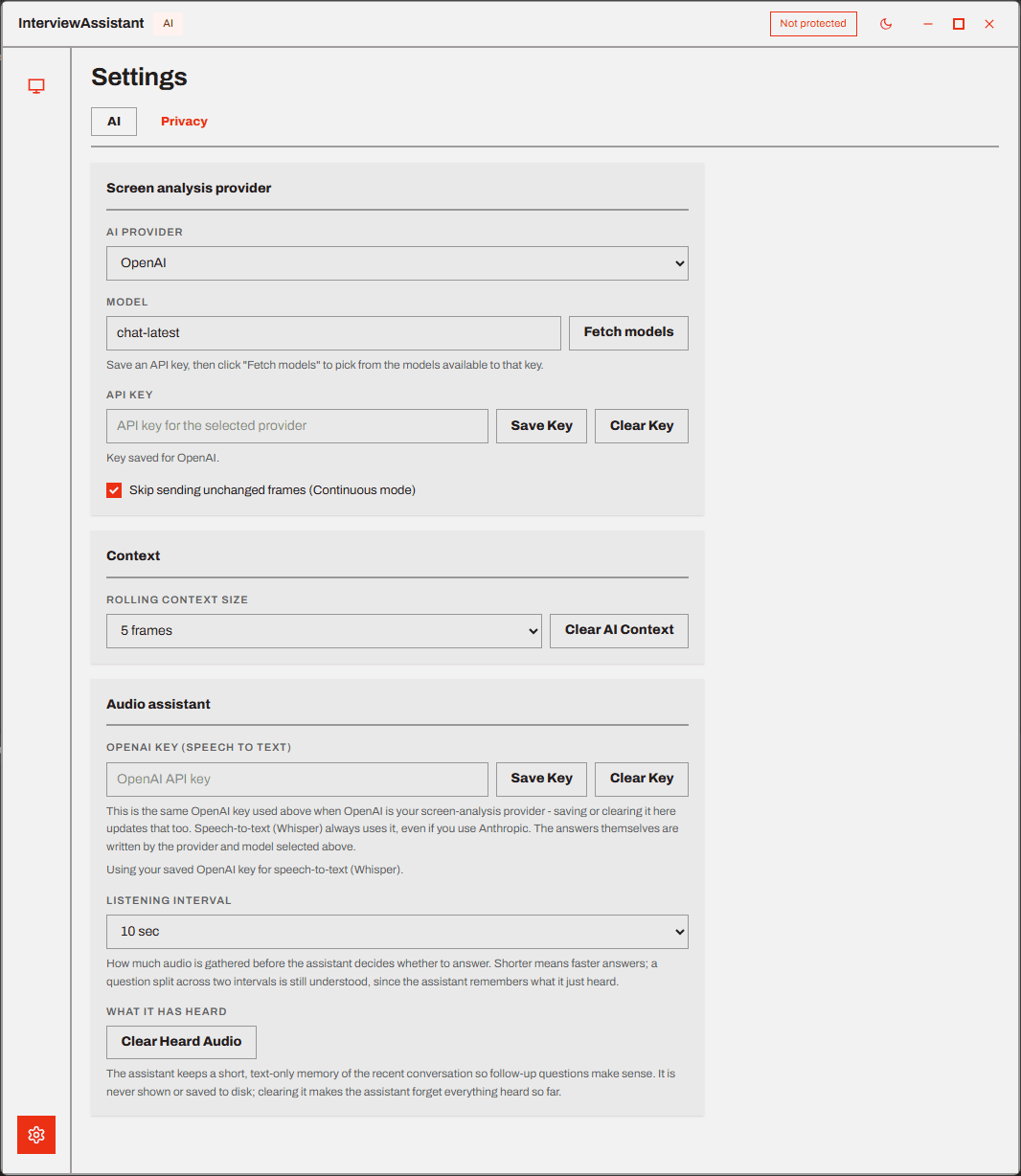Image resolution: width=1021 pixels, height=1176 pixels.
Task: Select the AI settings tab
Action: pos(114,122)
